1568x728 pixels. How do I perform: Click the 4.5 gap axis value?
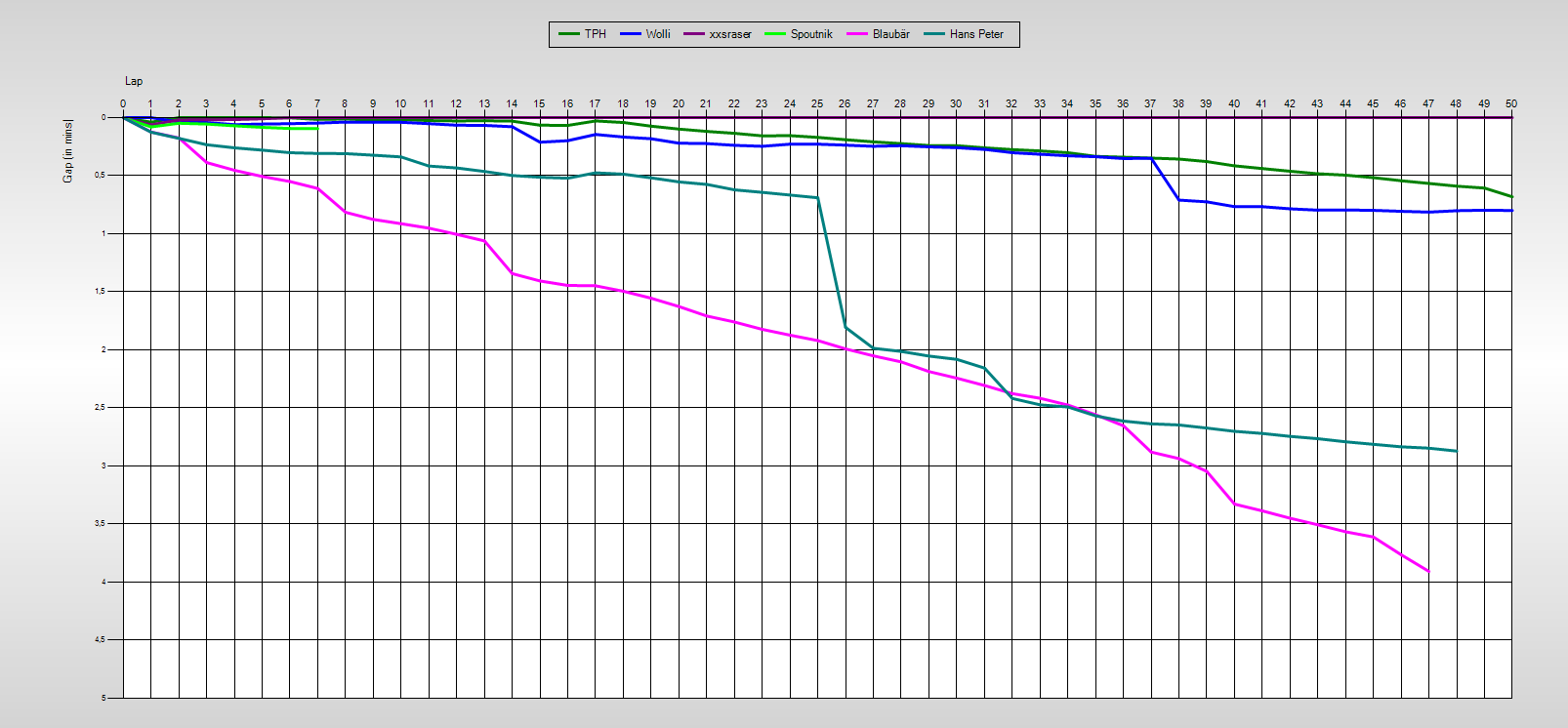pos(100,639)
